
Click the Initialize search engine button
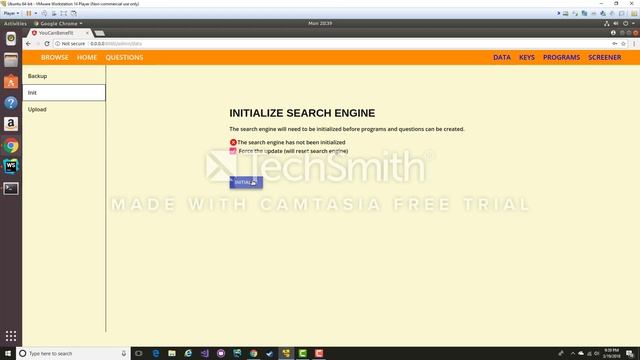click(246, 182)
